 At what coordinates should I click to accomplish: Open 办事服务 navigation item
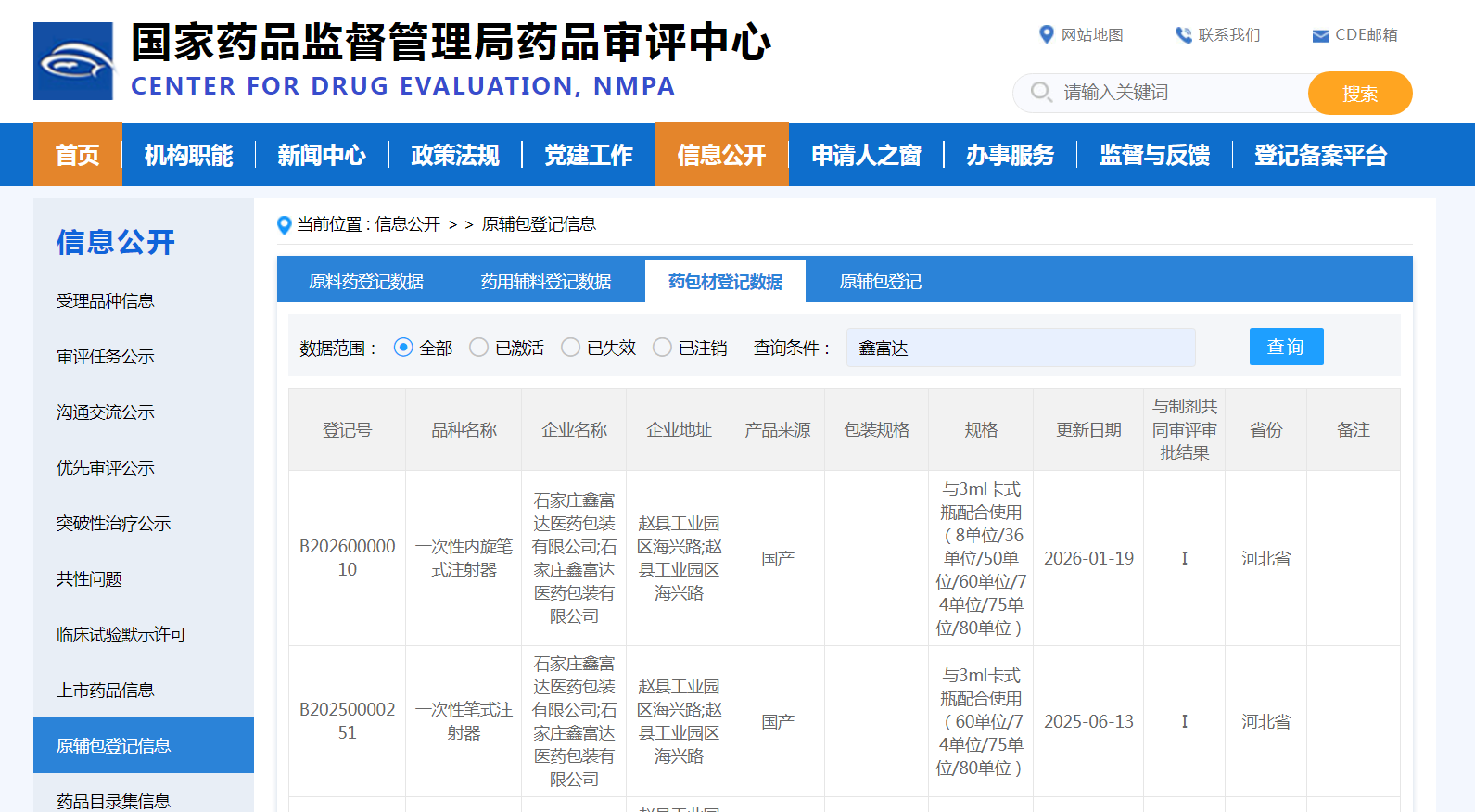(1011, 155)
